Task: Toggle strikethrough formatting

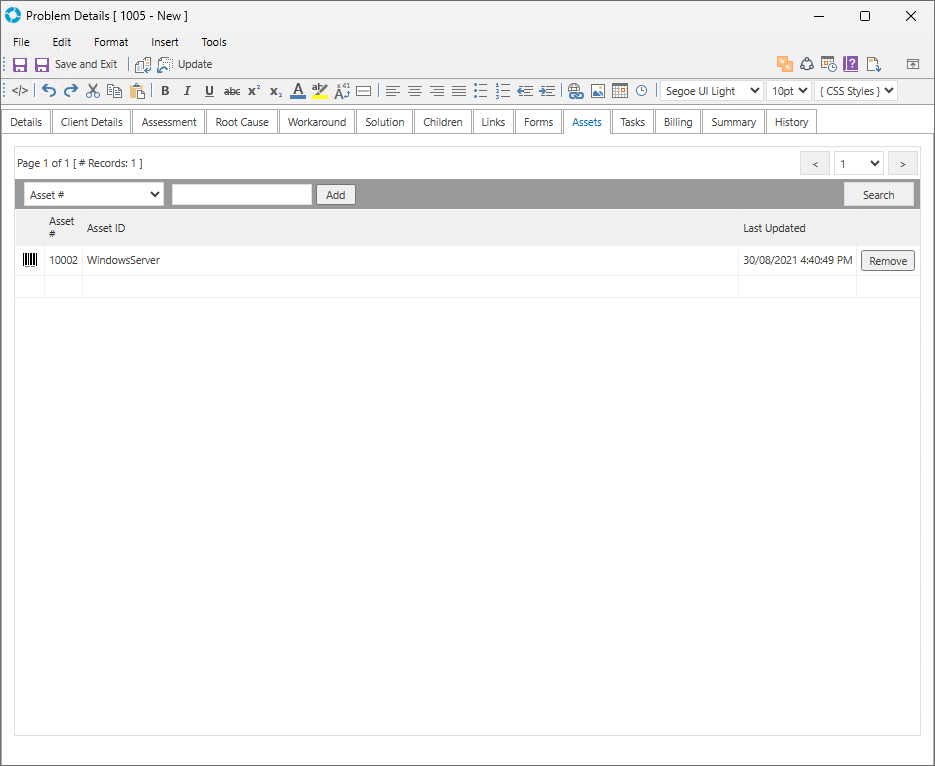Action: tap(231, 91)
